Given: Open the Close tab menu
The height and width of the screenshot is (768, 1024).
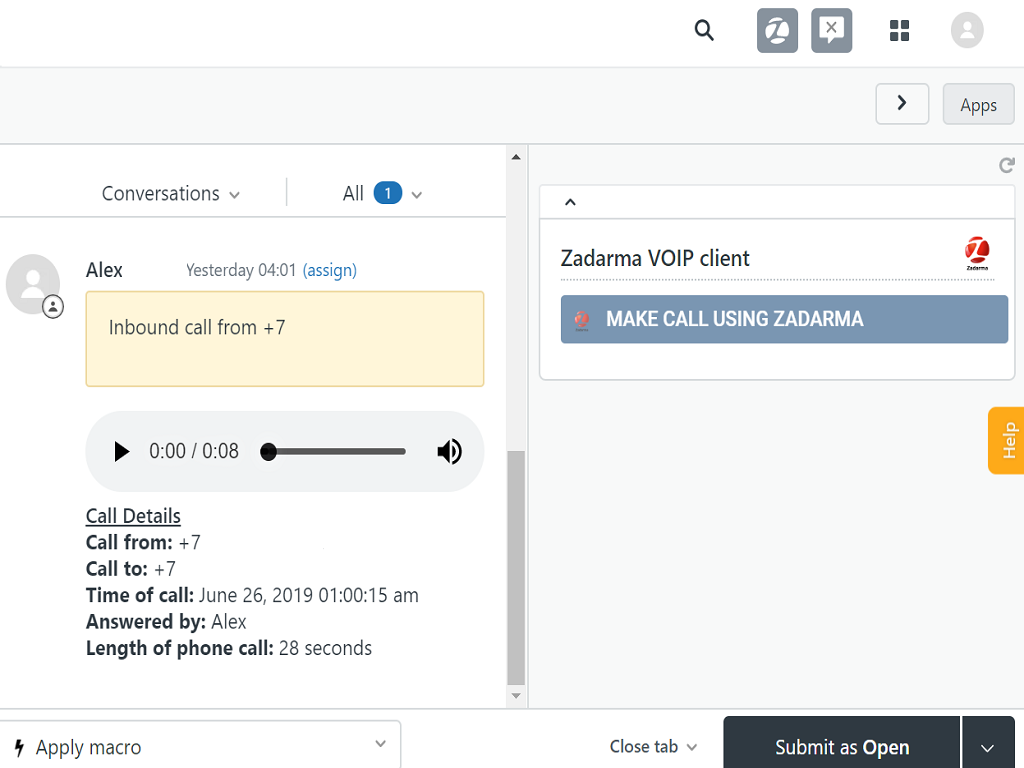Looking at the screenshot, I should coord(653,747).
